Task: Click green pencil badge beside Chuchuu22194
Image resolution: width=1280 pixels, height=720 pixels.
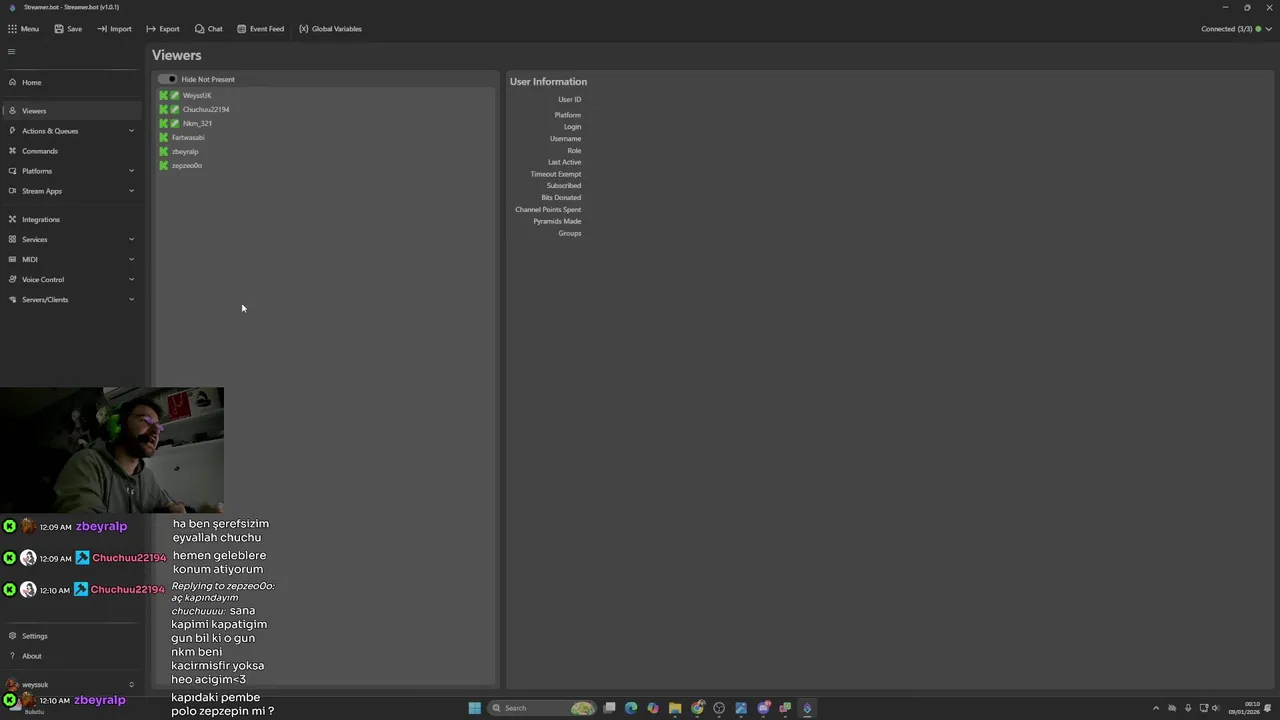Action: point(175,110)
